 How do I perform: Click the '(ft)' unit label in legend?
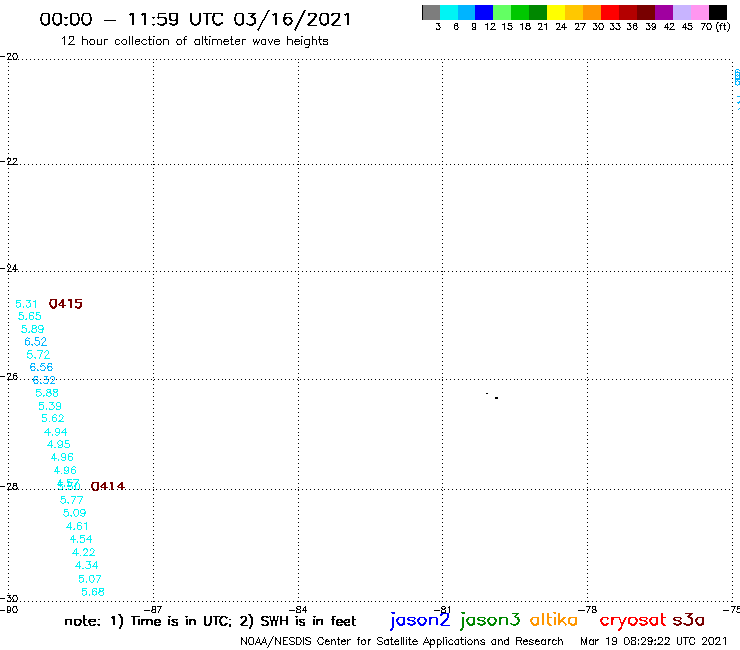723,26
